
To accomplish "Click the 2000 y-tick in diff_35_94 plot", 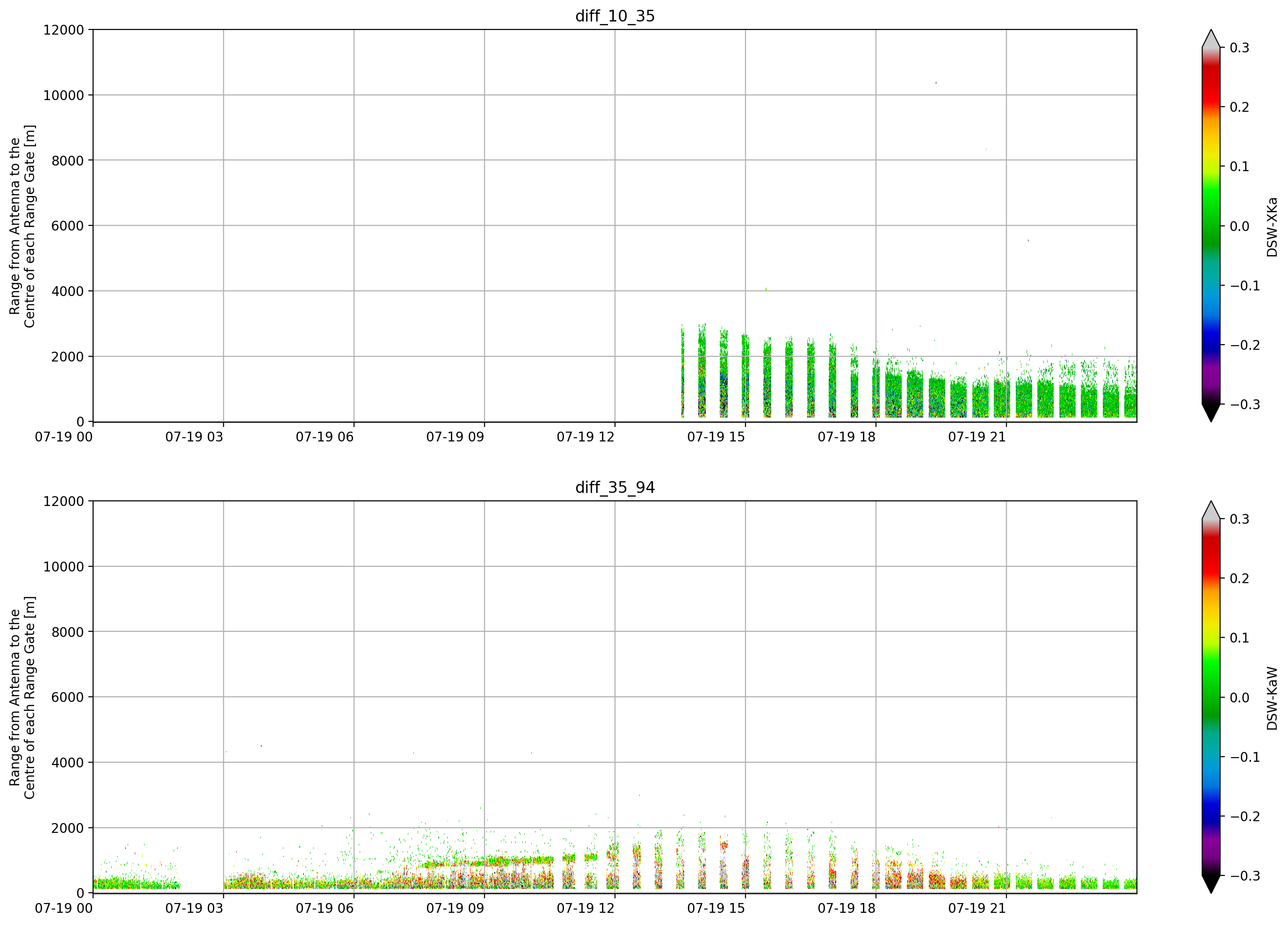I will tap(67, 828).
